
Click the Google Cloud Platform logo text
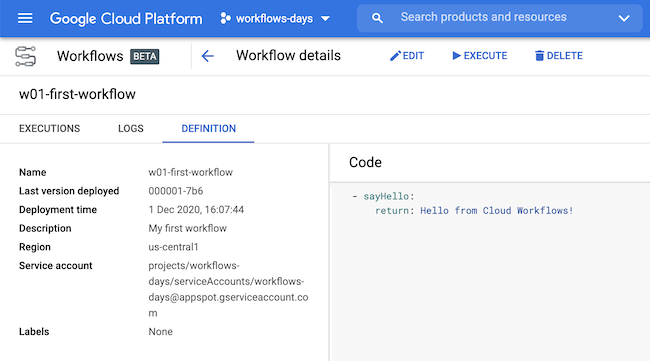point(126,19)
